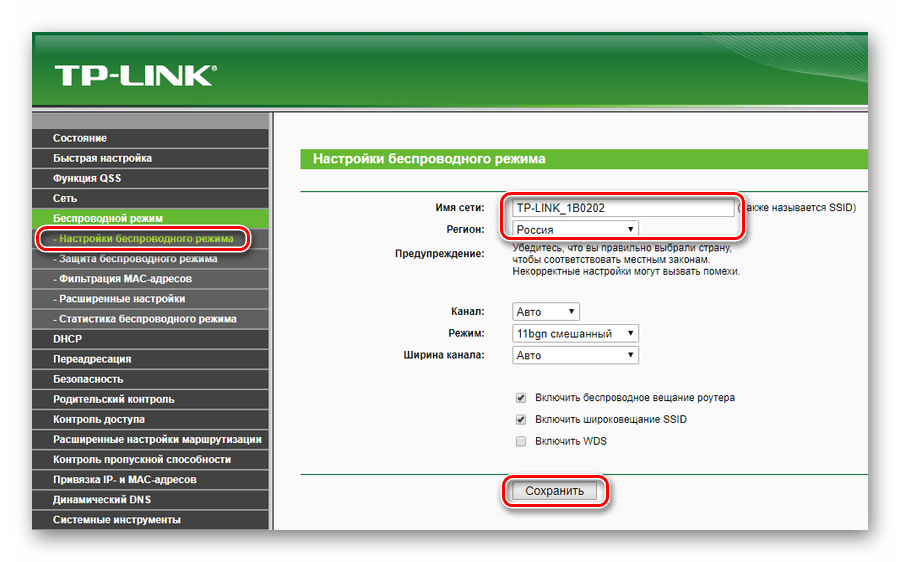Select Беспроводной режим menu section

click(150, 219)
